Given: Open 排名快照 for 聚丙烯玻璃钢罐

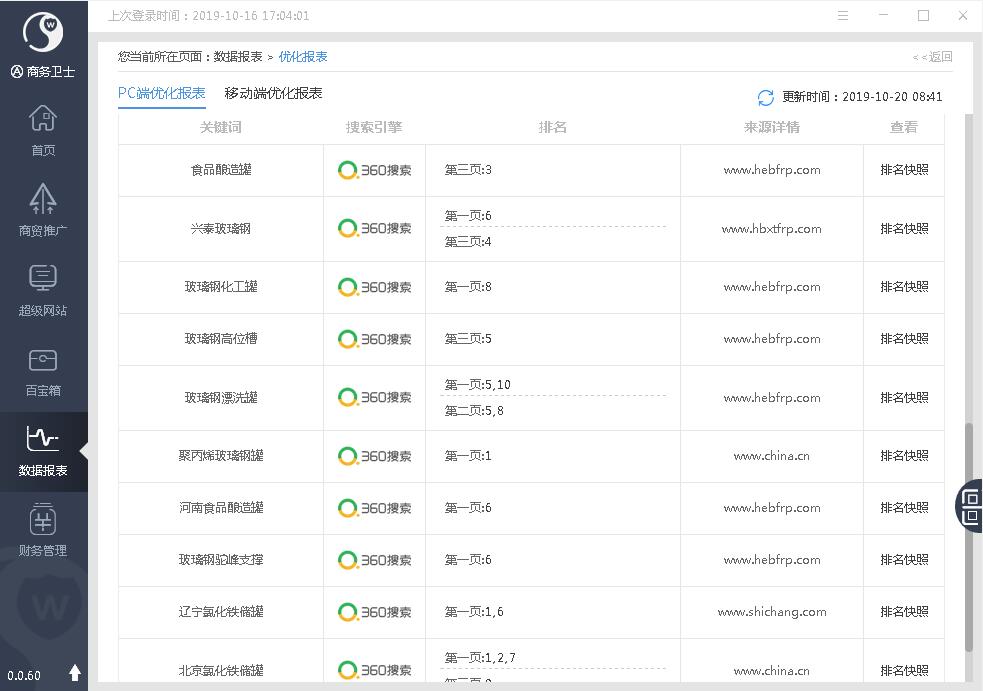Looking at the screenshot, I should click(904, 456).
